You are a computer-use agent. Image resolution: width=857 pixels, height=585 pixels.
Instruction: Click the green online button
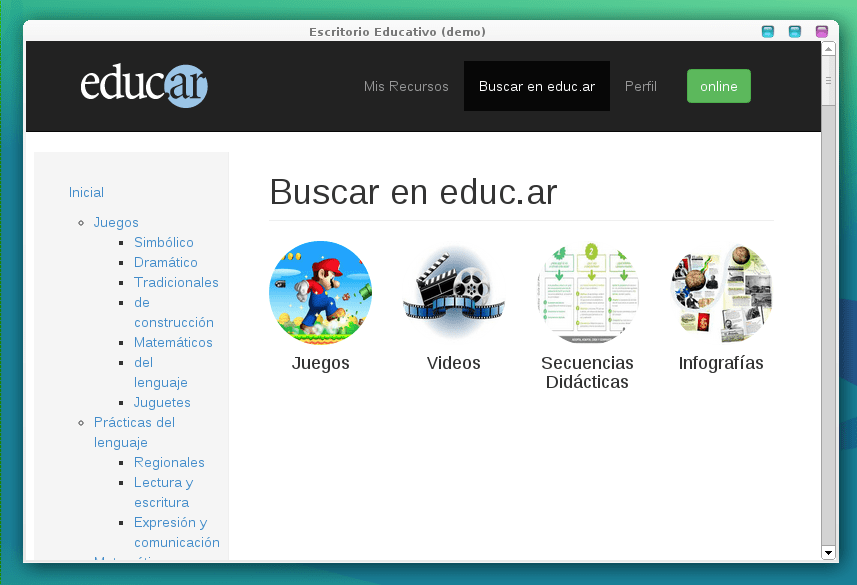pyautogui.click(x=719, y=86)
